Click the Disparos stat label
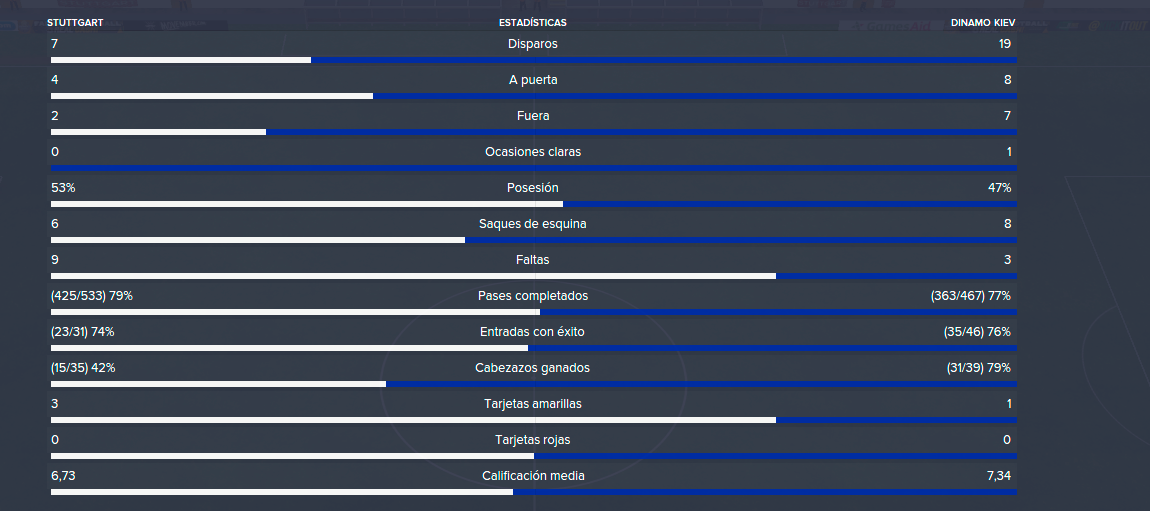 click(x=532, y=44)
